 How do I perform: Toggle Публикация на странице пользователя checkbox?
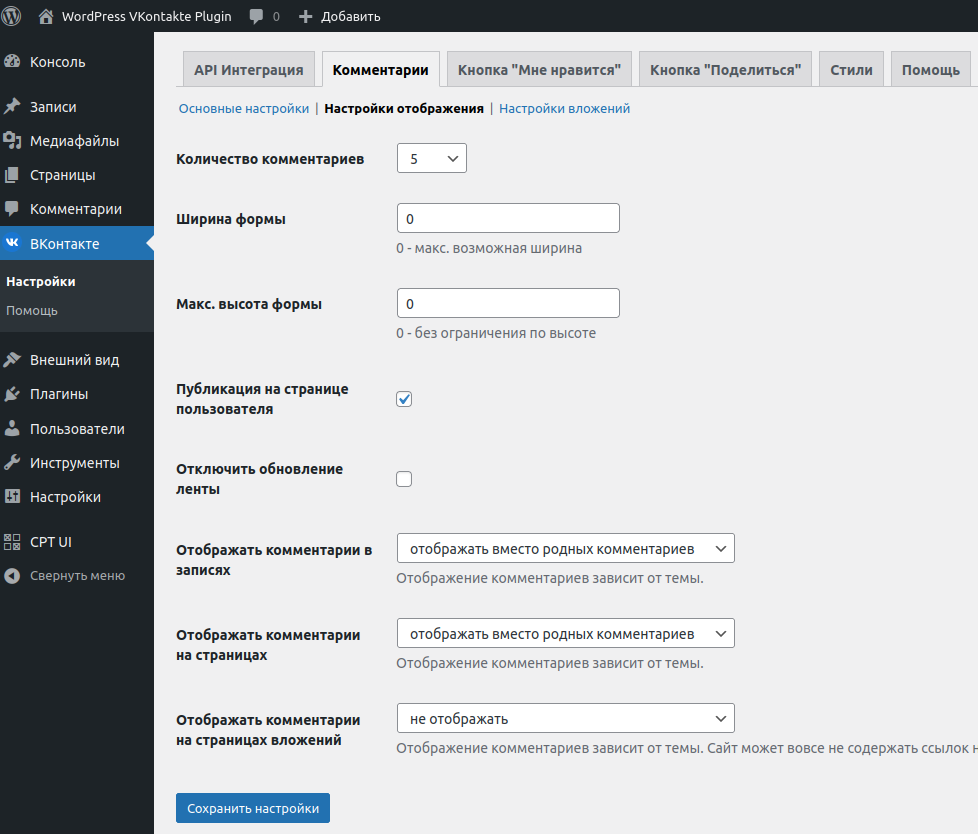404,399
